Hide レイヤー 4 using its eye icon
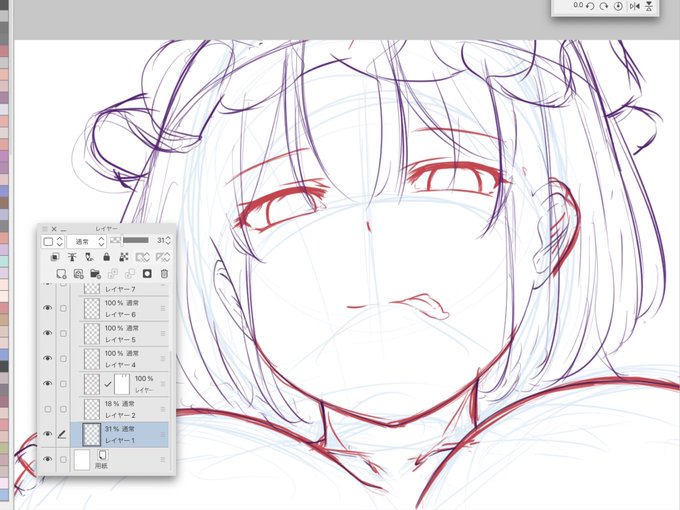 point(47,358)
